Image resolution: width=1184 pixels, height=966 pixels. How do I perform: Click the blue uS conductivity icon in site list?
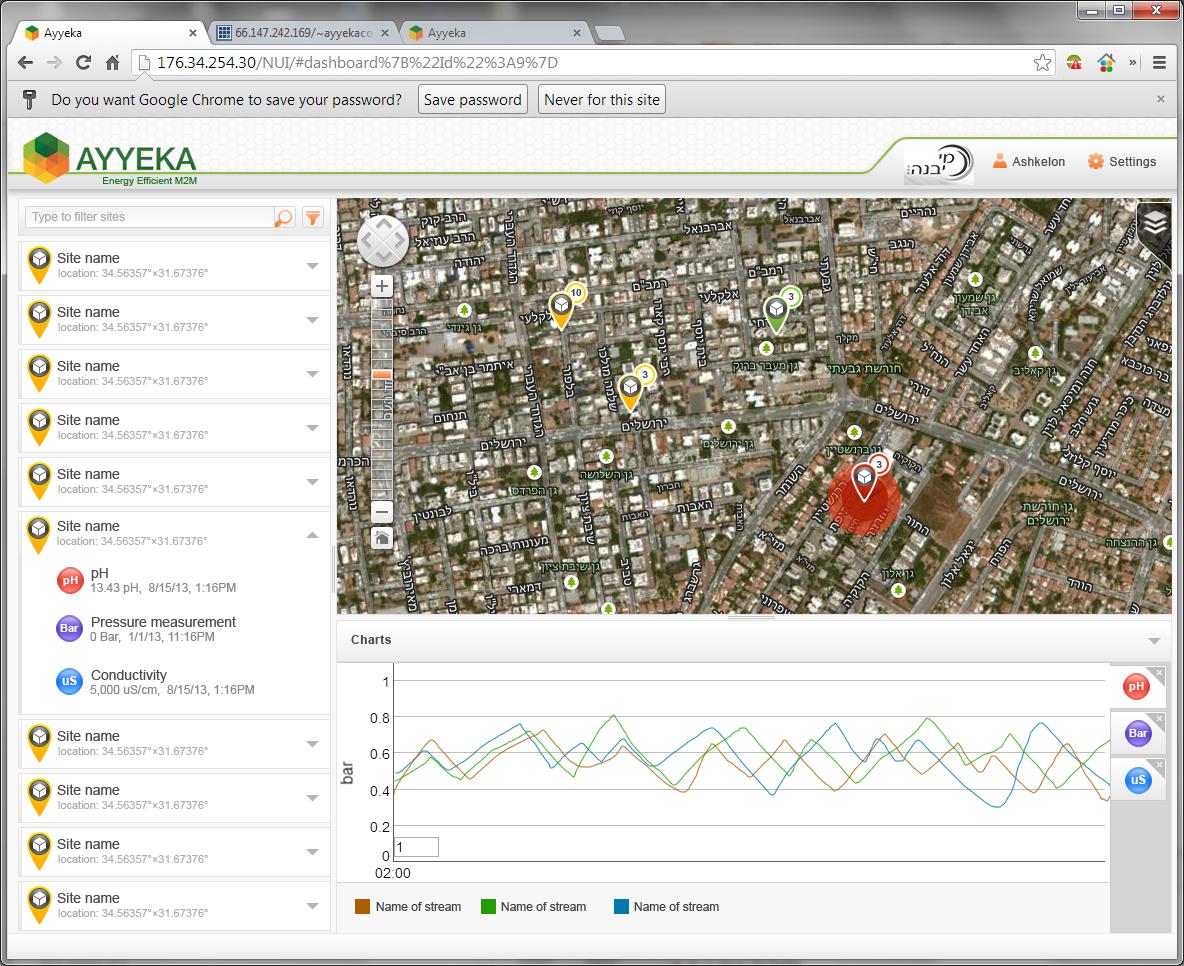point(69,681)
